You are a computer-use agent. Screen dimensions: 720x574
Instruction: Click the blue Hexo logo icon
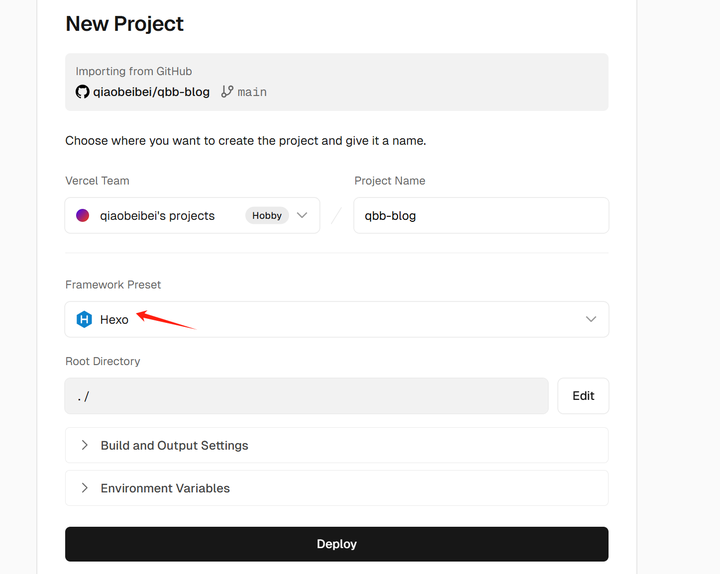(84, 320)
